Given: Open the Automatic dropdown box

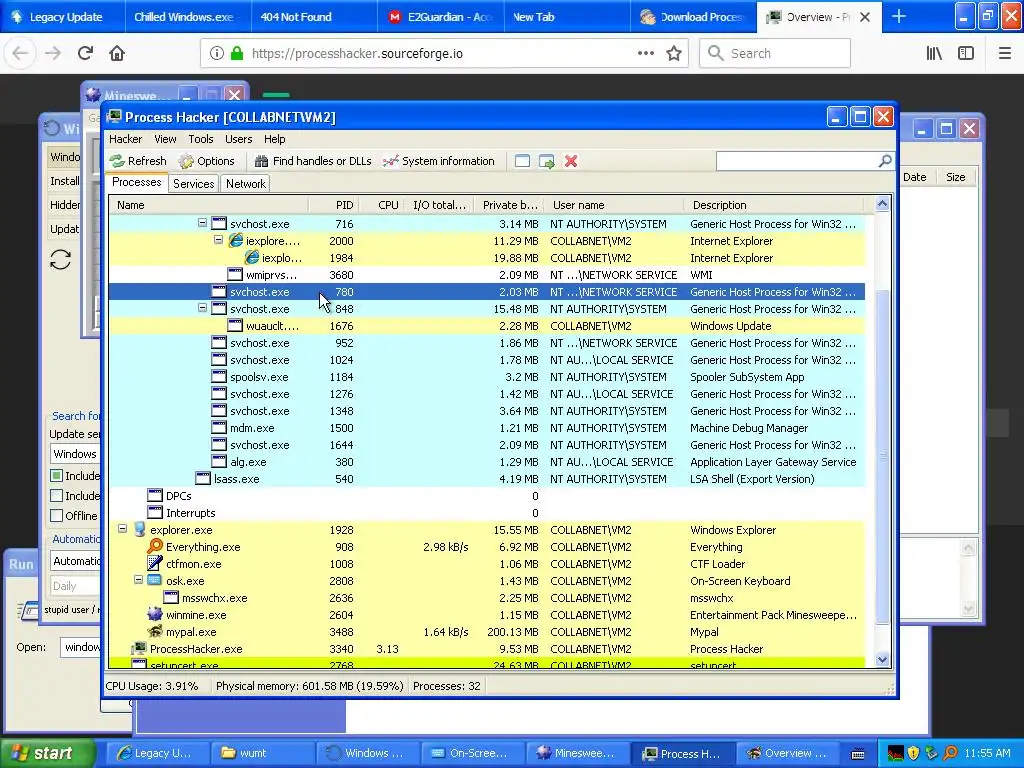Looking at the screenshot, I should coord(76,561).
